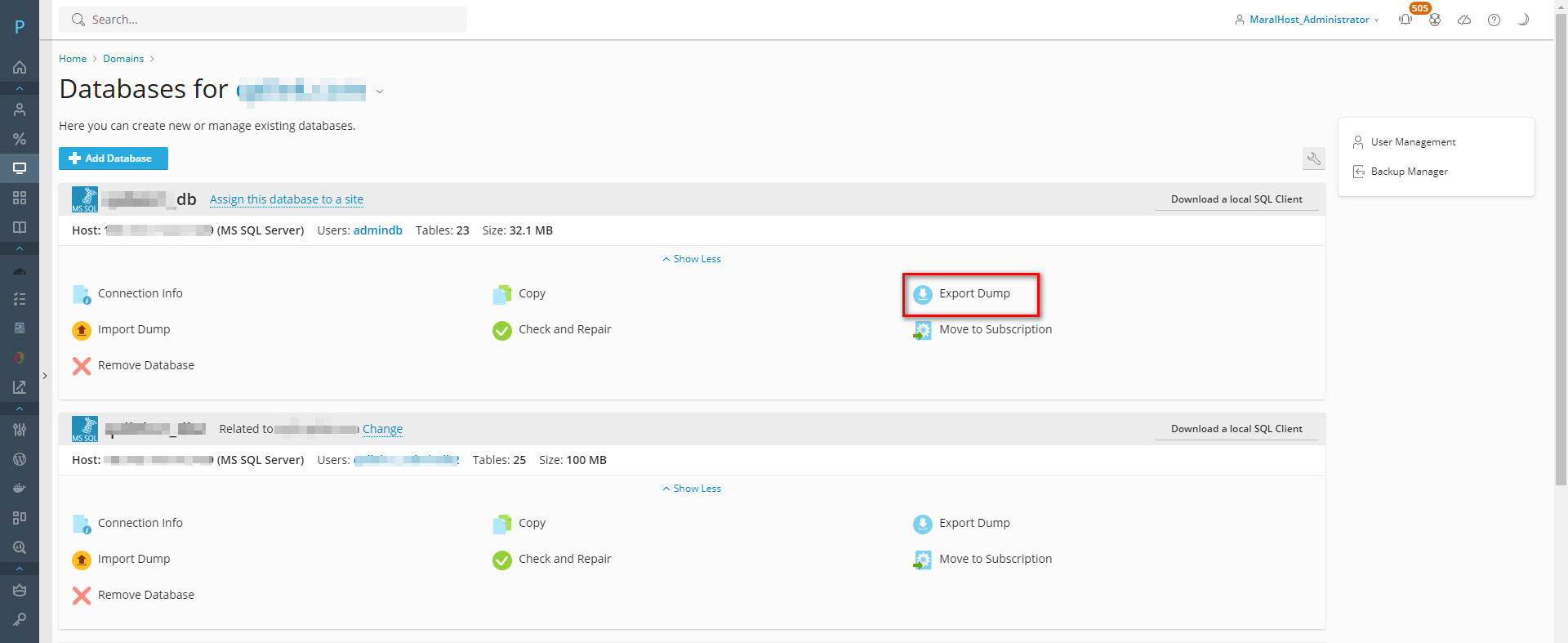Viewport: 1568px width, 643px height.
Task: Open Connection Info of first database
Action: [x=127, y=293]
